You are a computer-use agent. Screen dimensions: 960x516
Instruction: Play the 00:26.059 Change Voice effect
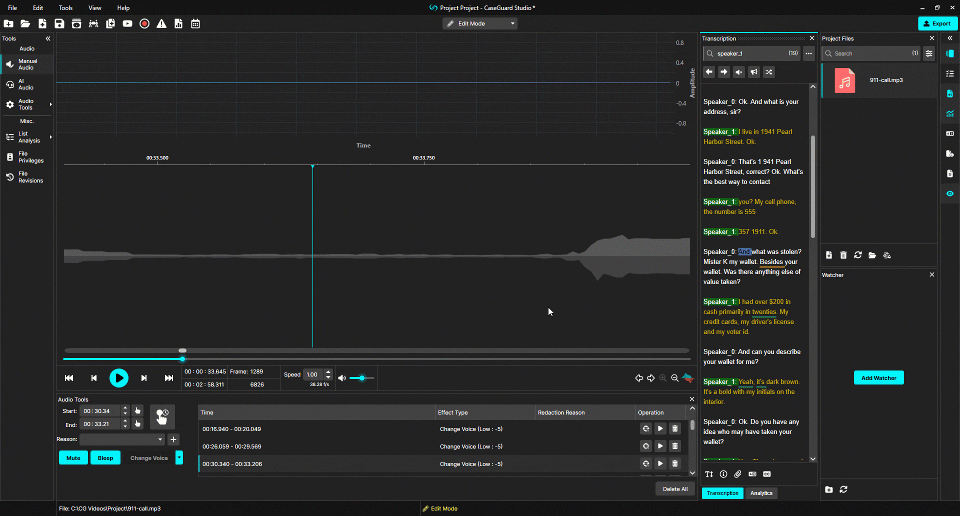point(661,446)
